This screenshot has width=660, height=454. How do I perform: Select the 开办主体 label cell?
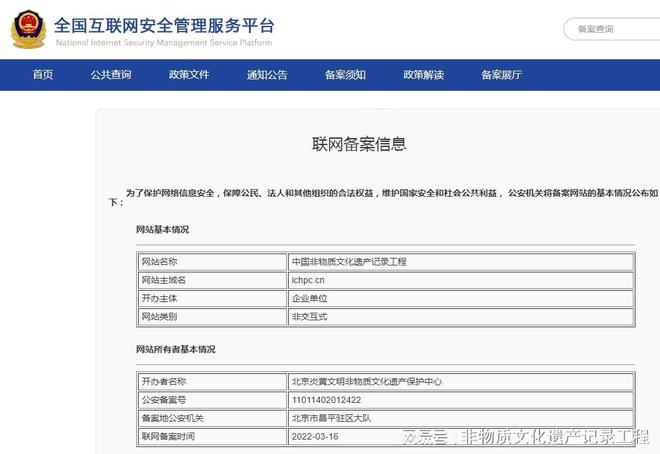[x=212, y=298]
